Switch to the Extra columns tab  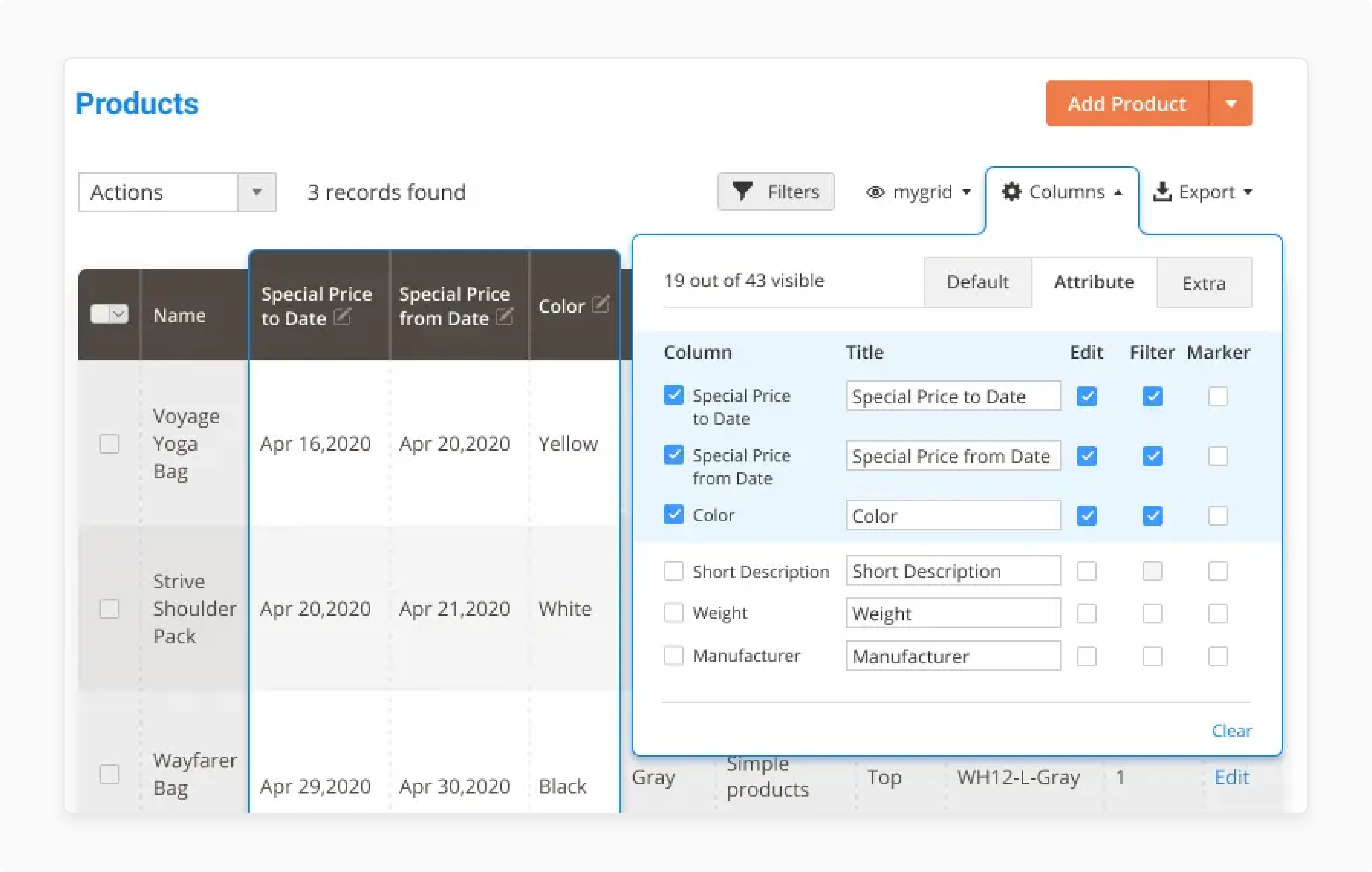[1204, 283]
